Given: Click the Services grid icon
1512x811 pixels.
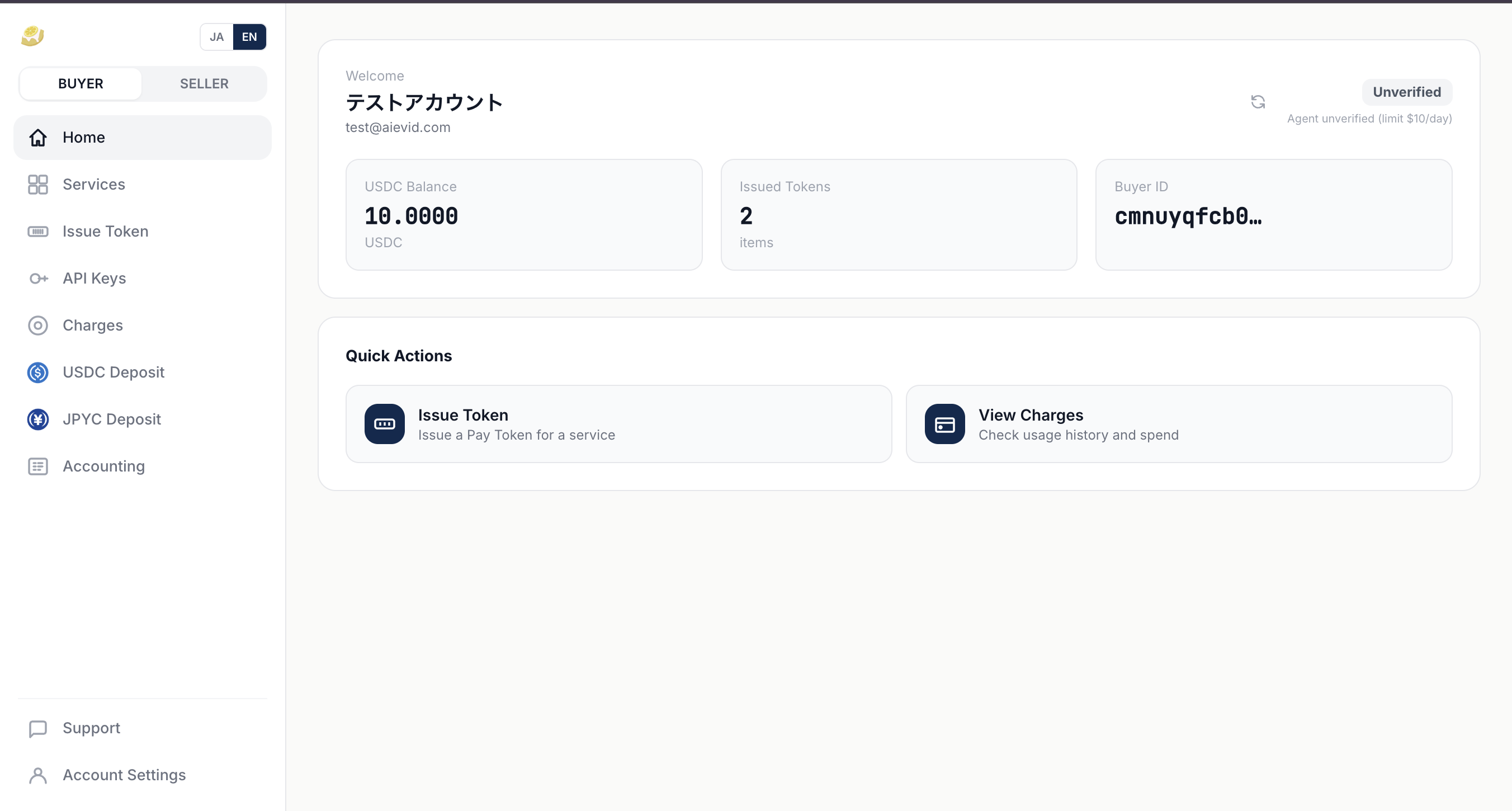Looking at the screenshot, I should (38, 185).
